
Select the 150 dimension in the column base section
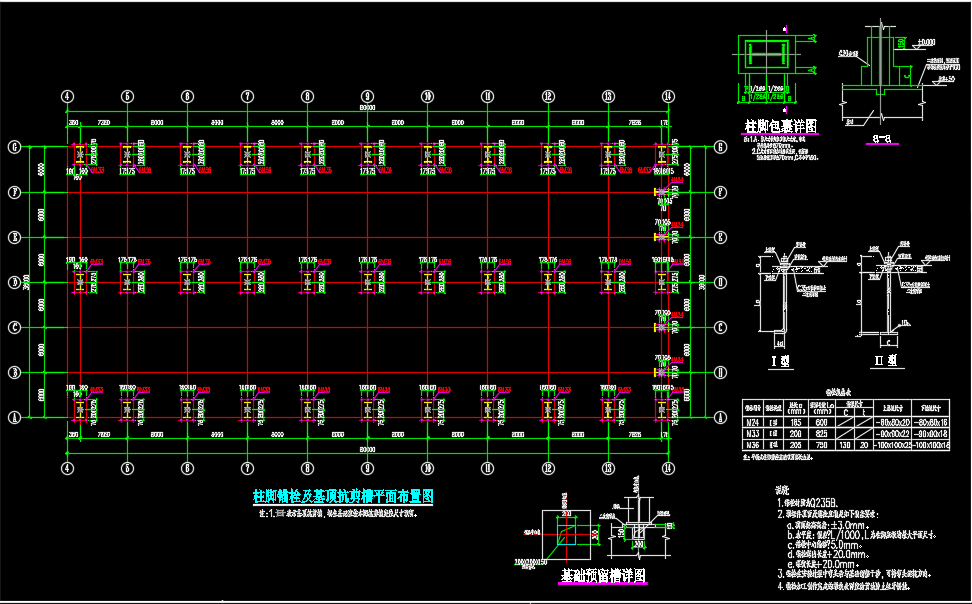(x=901, y=43)
